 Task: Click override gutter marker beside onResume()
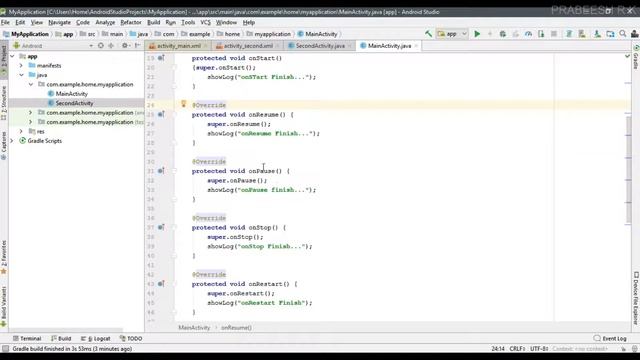click(x=161, y=114)
